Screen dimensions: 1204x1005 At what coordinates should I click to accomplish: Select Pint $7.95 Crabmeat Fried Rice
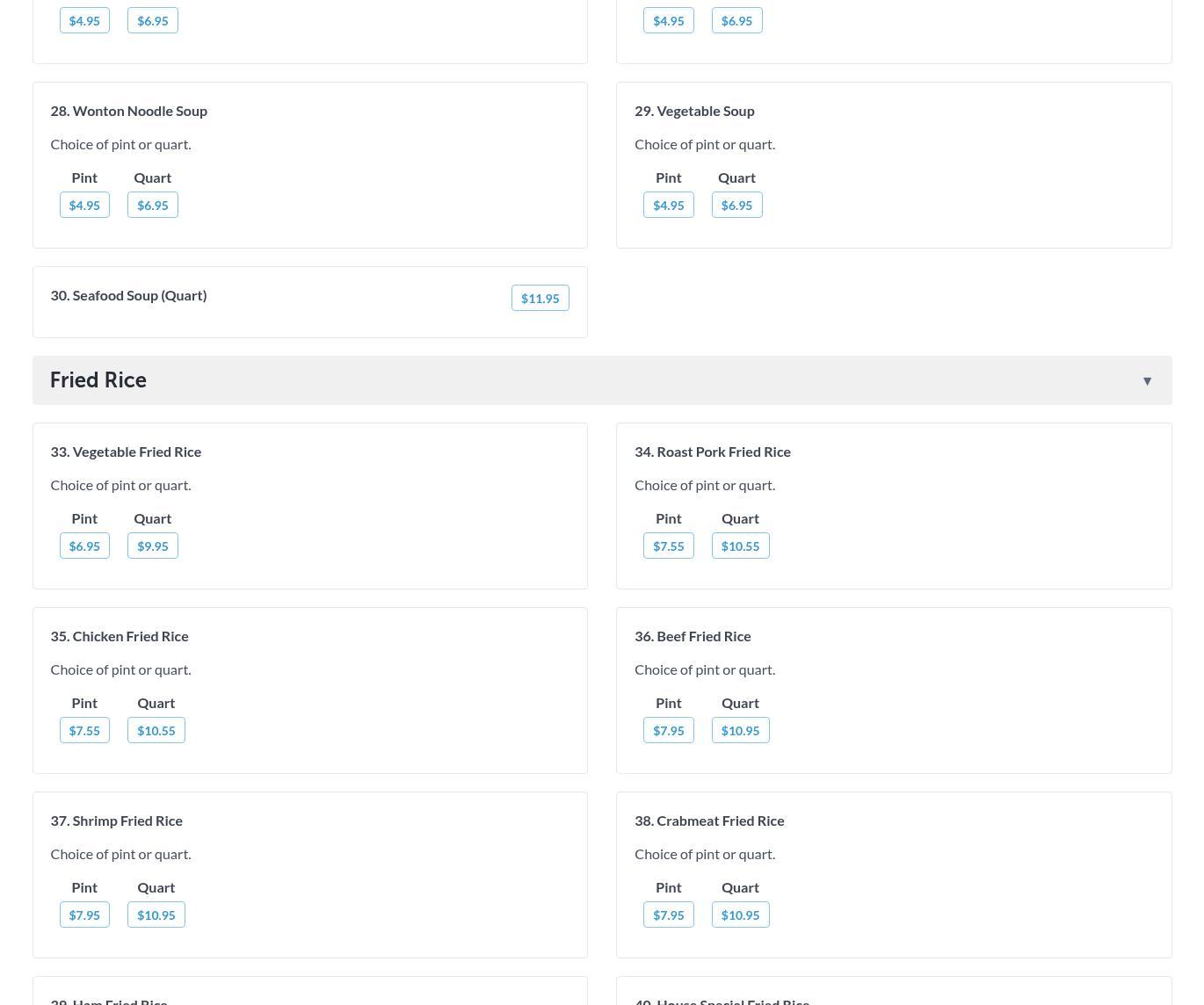(x=668, y=915)
